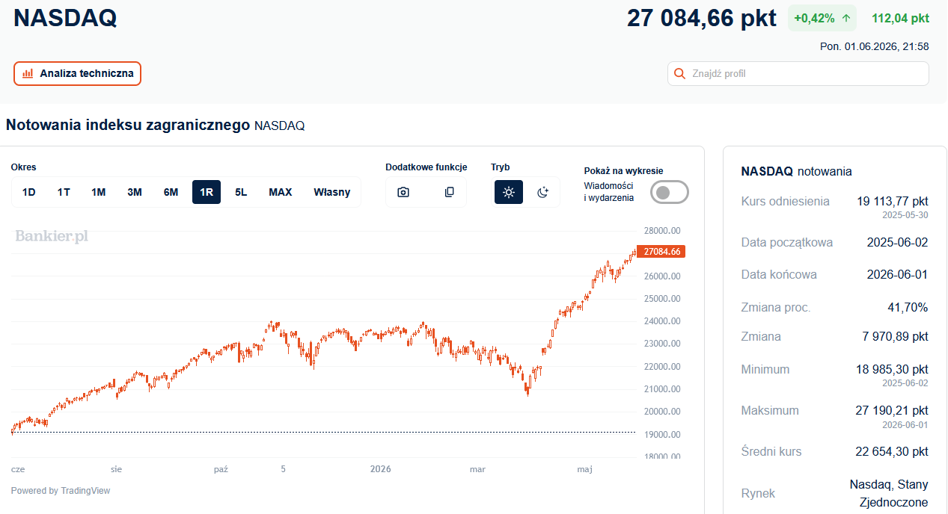The height and width of the screenshot is (514, 948).
Task: Click Data początkowa value 2025-06-02
Action: coord(897,242)
